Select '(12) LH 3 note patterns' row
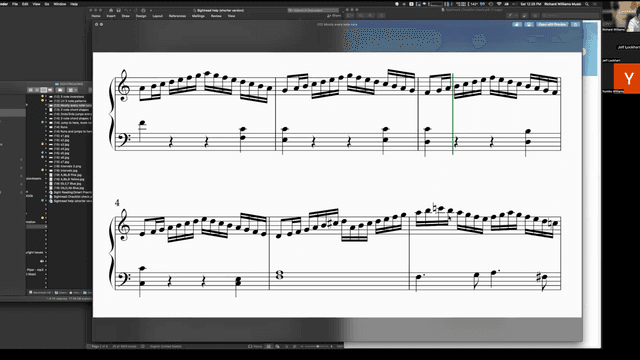The height and width of the screenshot is (360, 640). 70,101
